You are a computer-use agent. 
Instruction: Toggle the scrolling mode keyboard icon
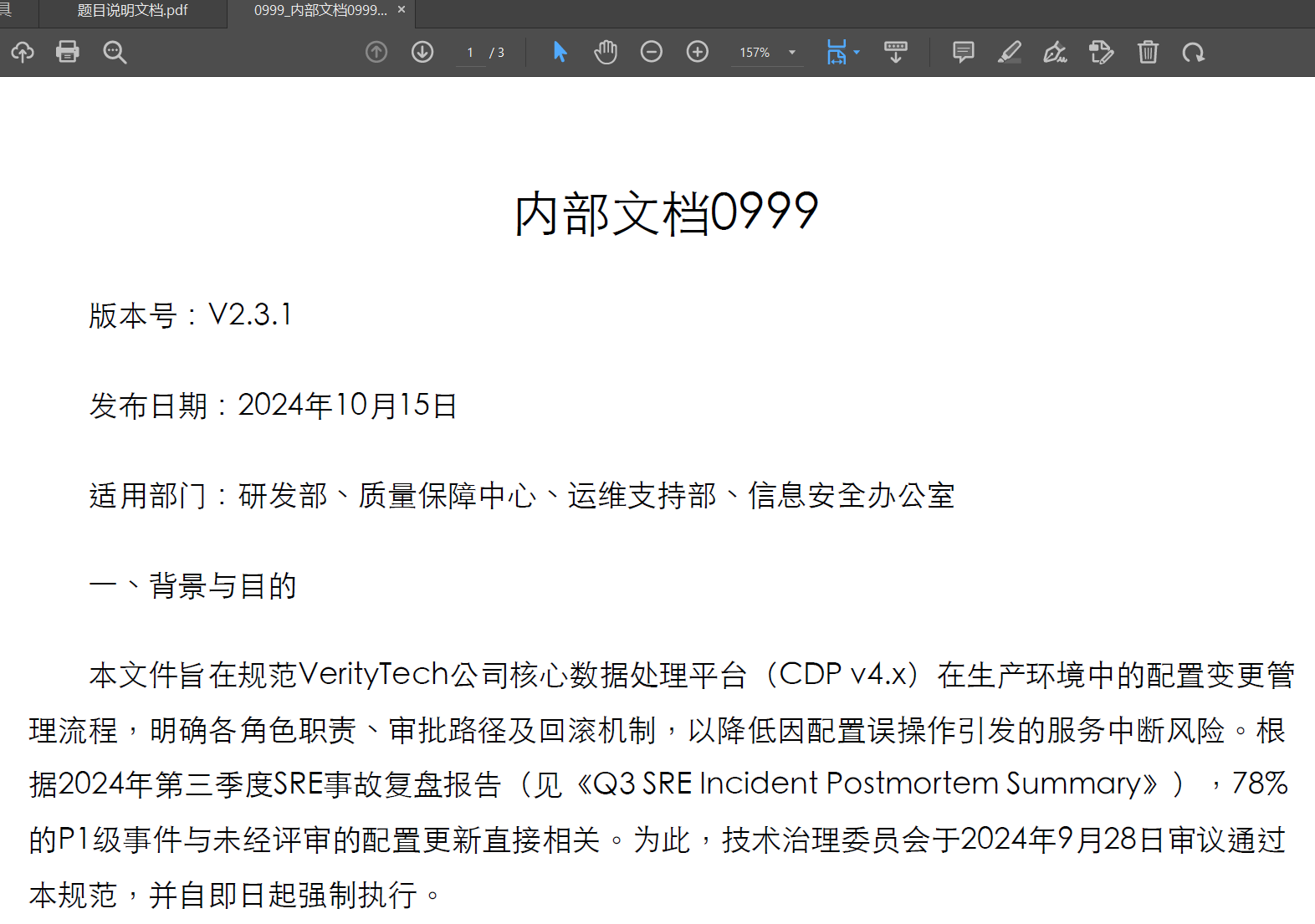(x=895, y=52)
